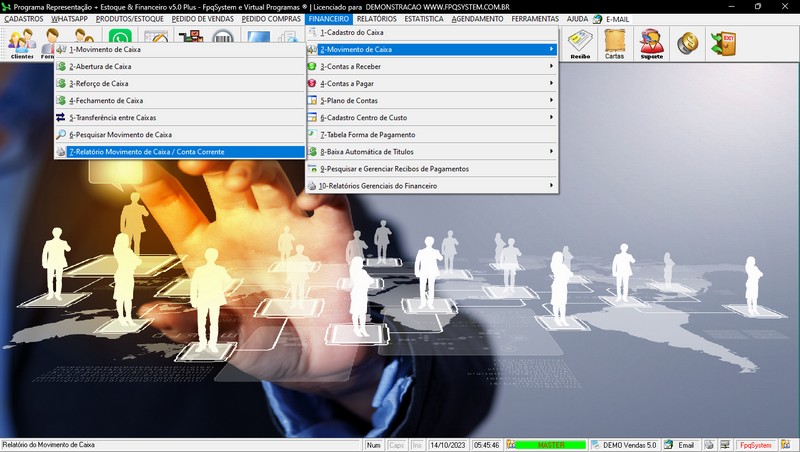Click the Email icon in status bar
Viewport: 800px width, 452px height.
(x=679, y=445)
